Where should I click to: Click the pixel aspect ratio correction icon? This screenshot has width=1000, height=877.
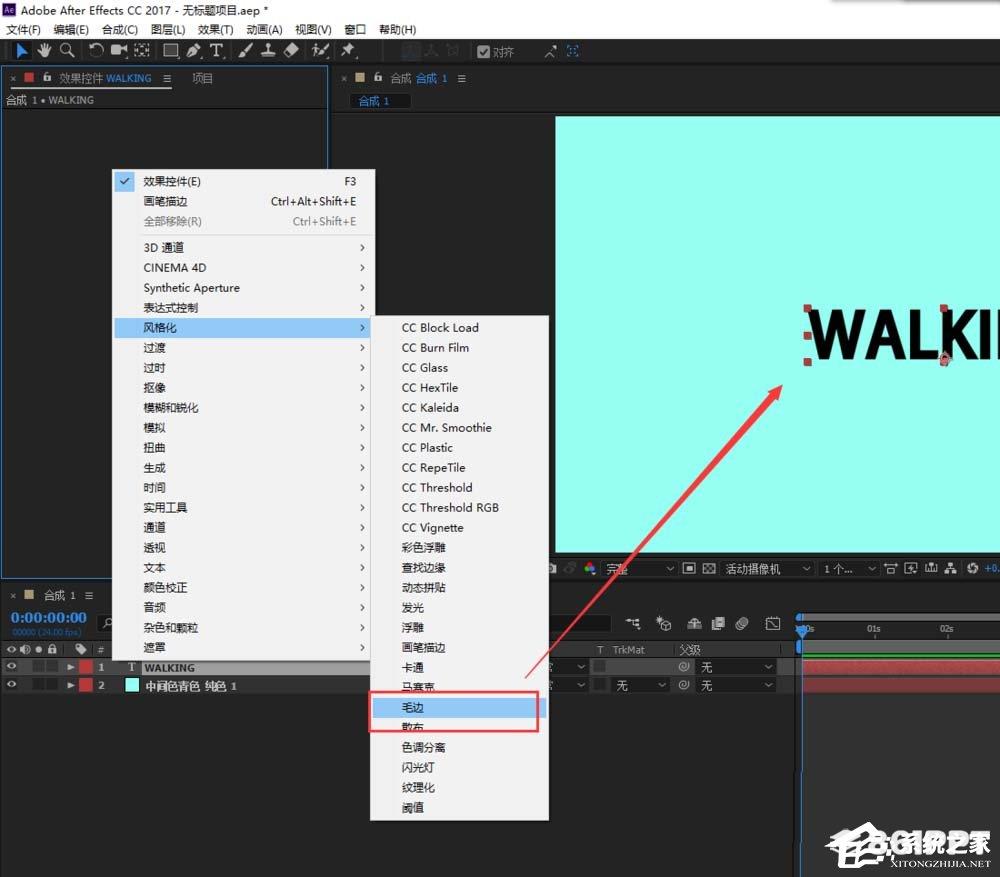[x=890, y=568]
